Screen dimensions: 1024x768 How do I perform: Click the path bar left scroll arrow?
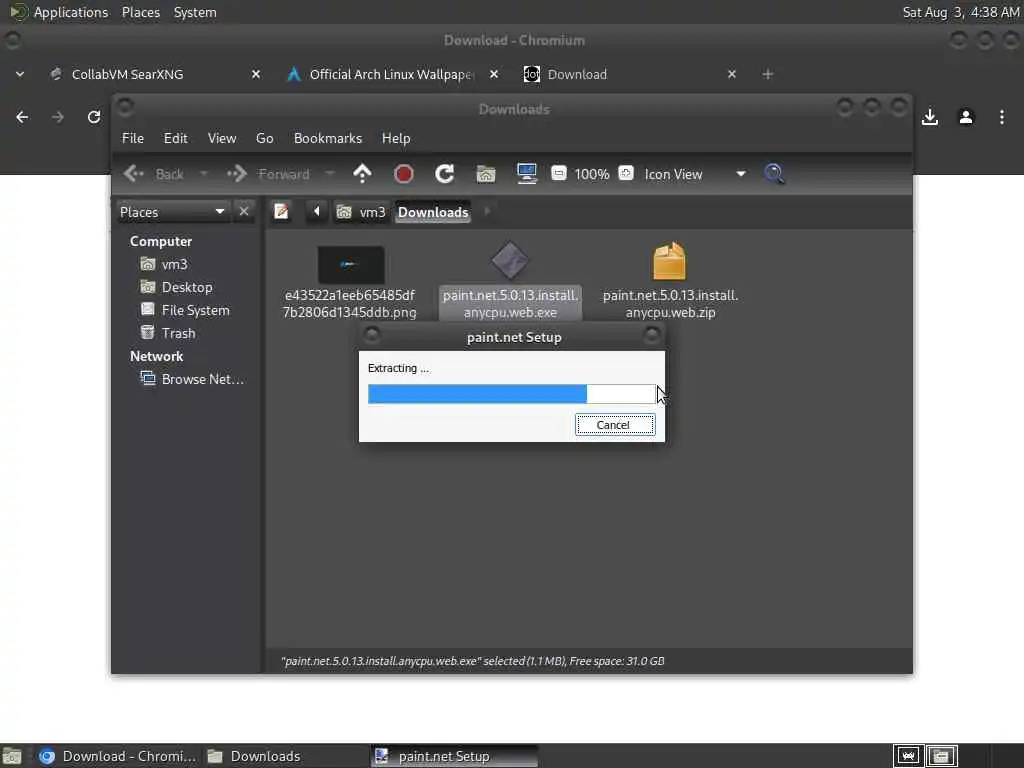coord(317,212)
